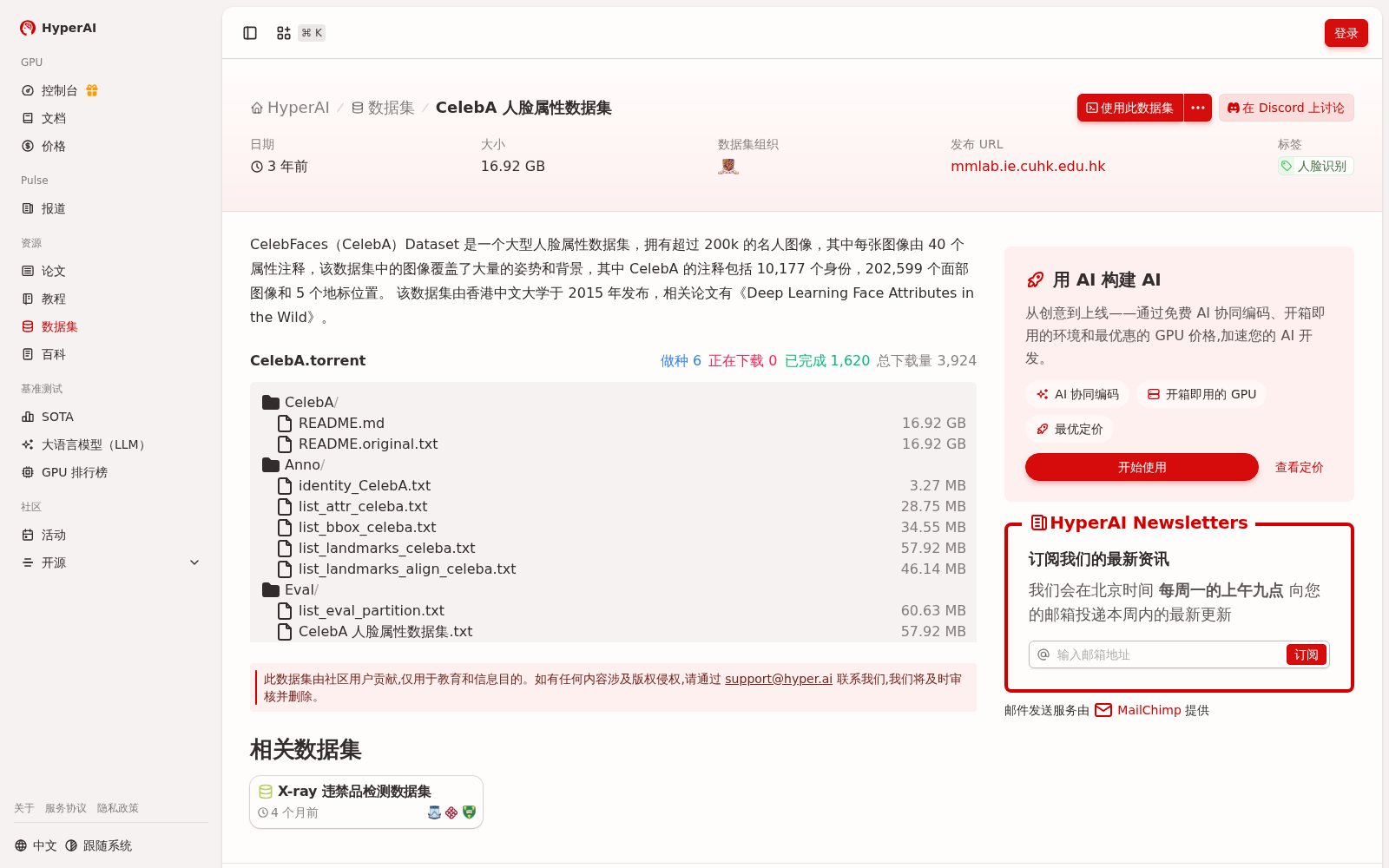Screen dimensions: 1389x868
Task: Open 隐私政策 footer link
Action: coord(118,808)
